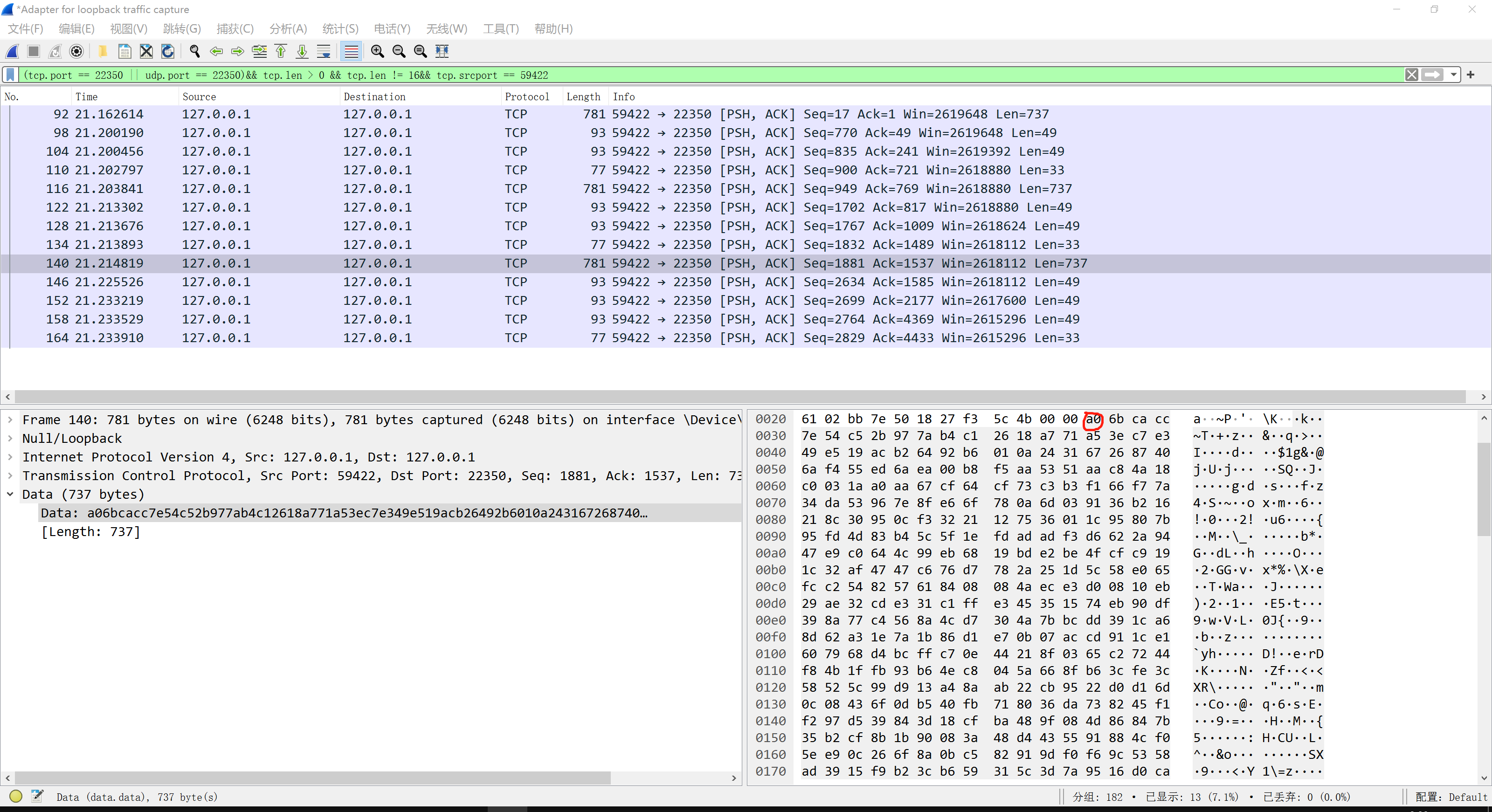
Task: Open the 捕获(C) menu
Action: coord(235,29)
